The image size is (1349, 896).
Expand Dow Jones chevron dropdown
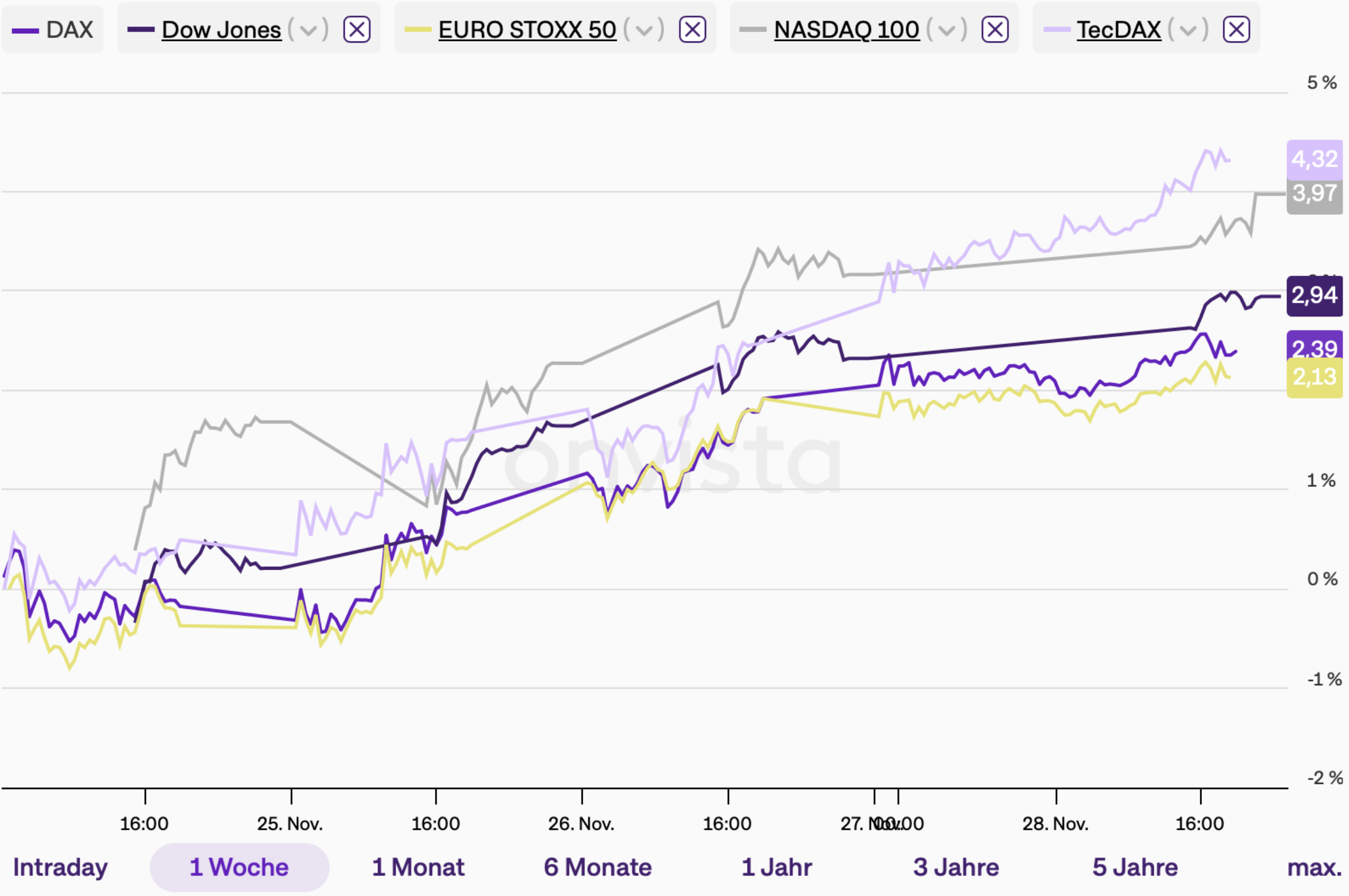point(309,30)
